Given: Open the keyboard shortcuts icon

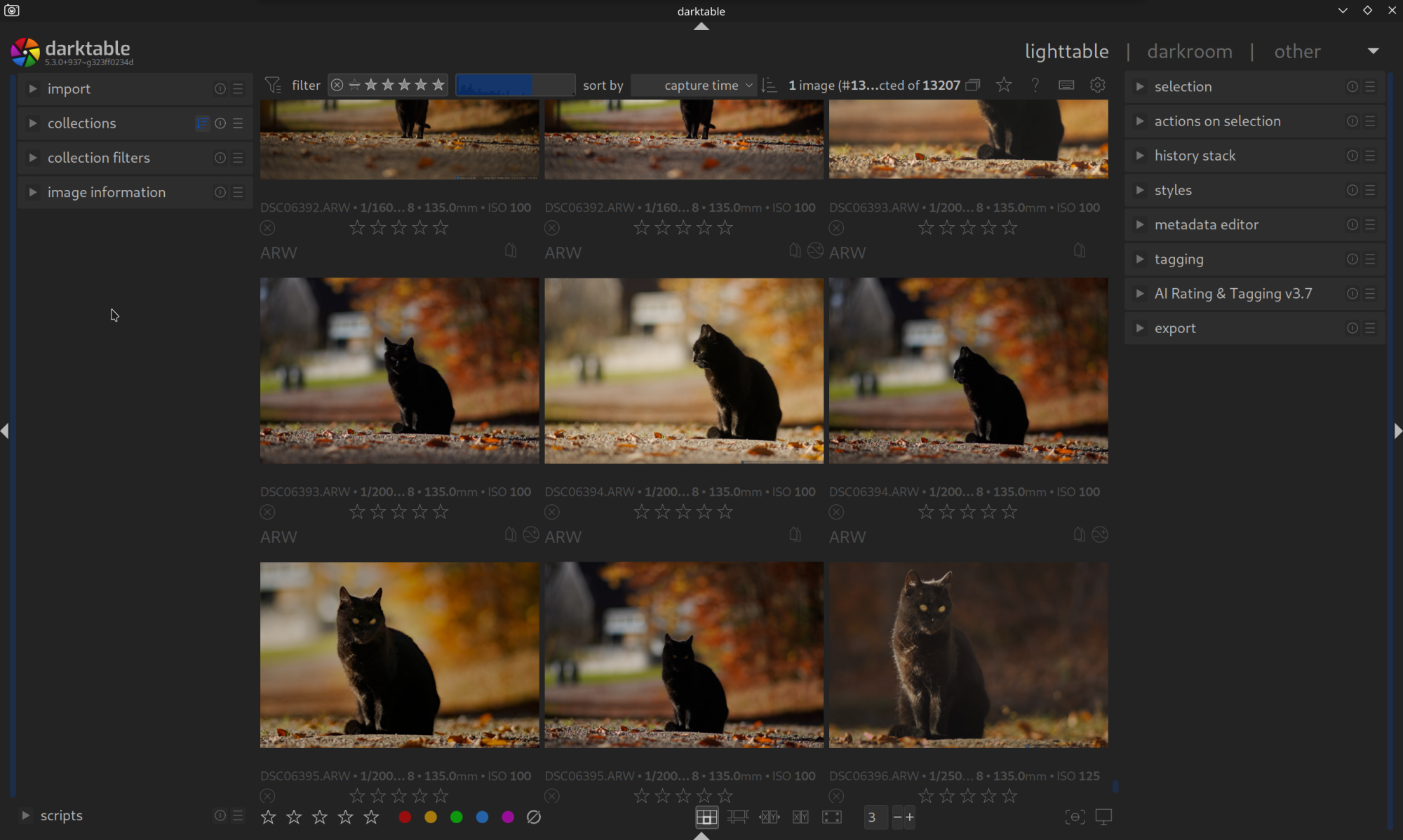Looking at the screenshot, I should click(1066, 85).
